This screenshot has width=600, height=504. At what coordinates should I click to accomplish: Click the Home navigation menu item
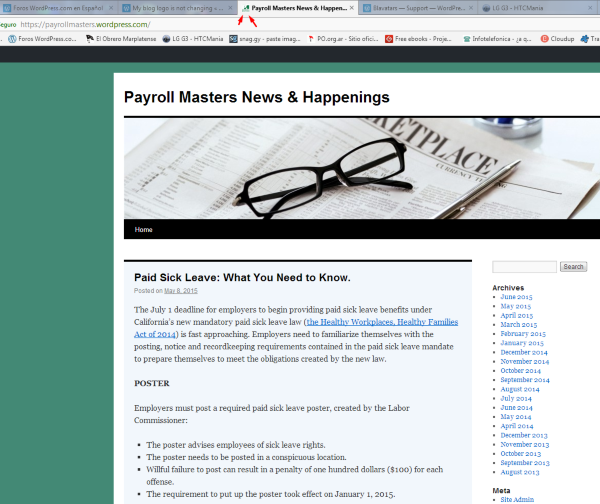(x=144, y=229)
